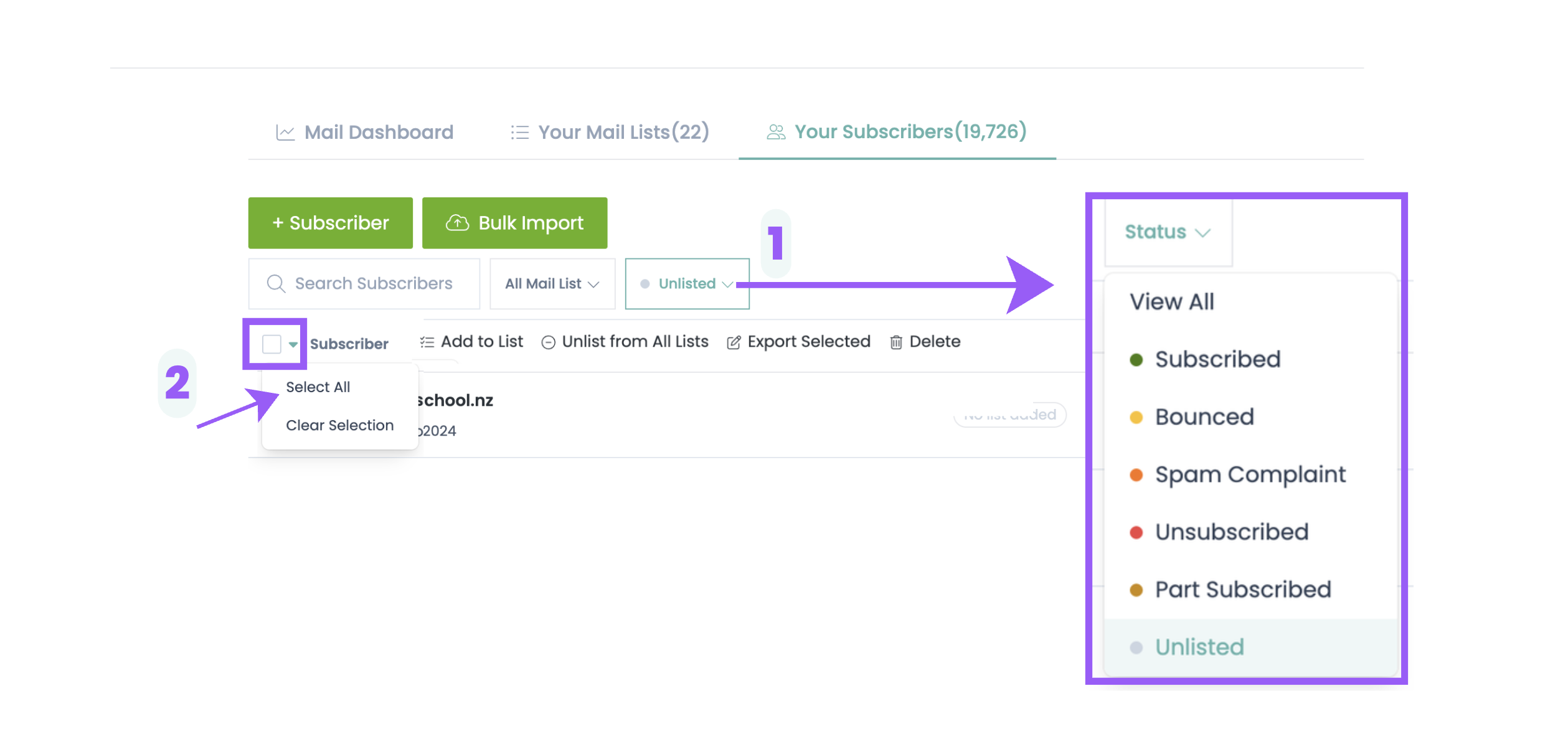Choose Clear Selection from the menu
1568x752 pixels.
339,425
